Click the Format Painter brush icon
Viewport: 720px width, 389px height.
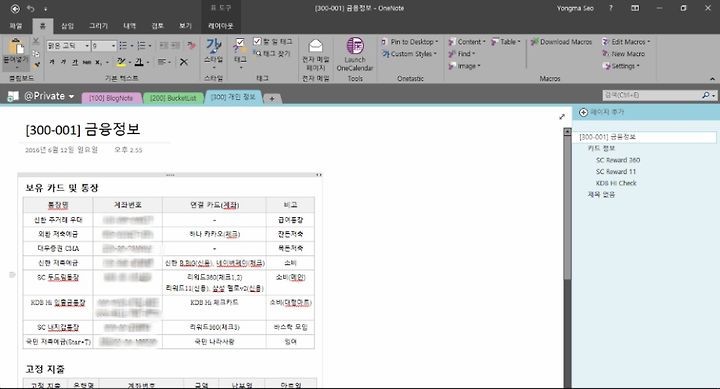[x=36, y=65]
